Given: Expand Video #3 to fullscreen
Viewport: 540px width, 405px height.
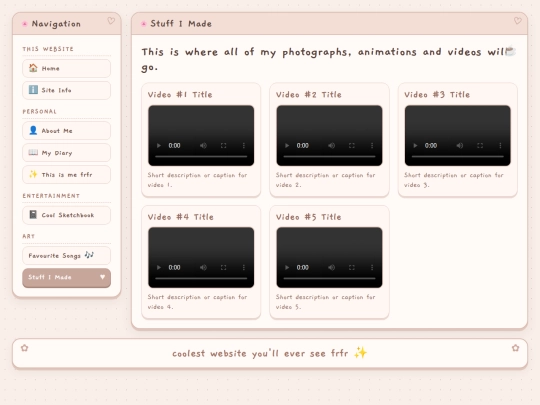Looking at the screenshot, I should (480, 146).
